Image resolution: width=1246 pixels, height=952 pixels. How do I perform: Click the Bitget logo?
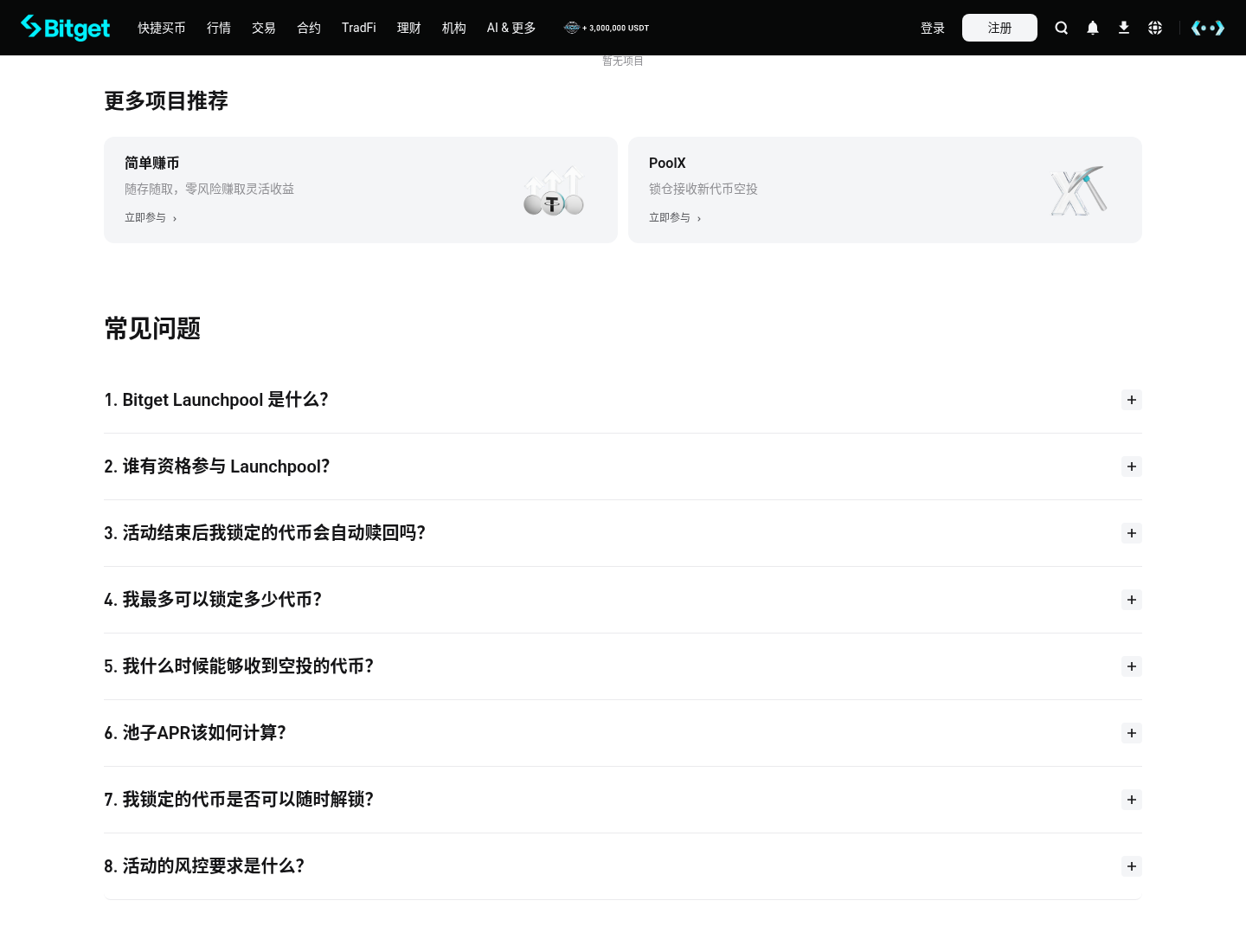66,28
